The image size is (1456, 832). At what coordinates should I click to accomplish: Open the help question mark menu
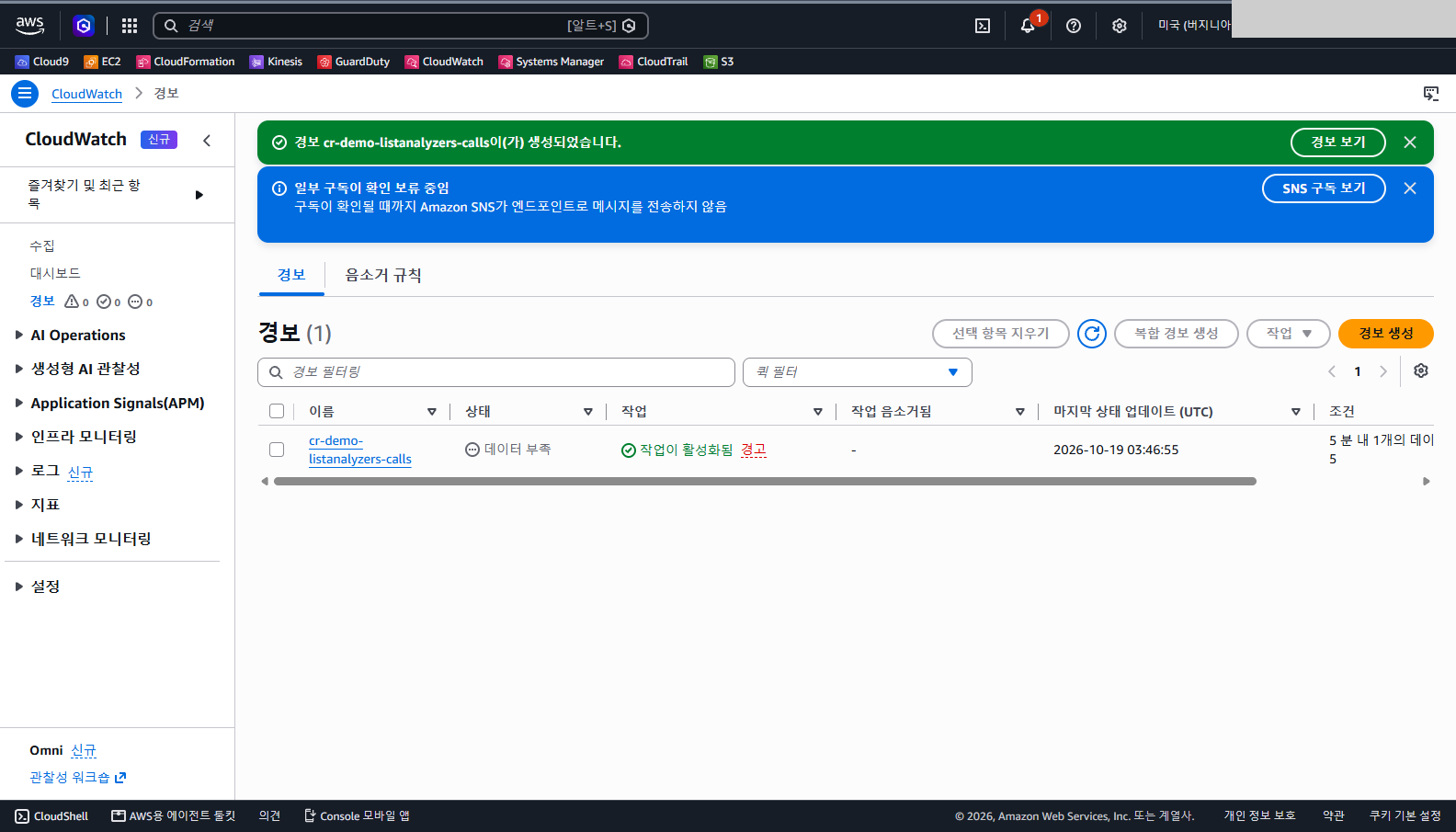pyautogui.click(x=1074, y=26)
